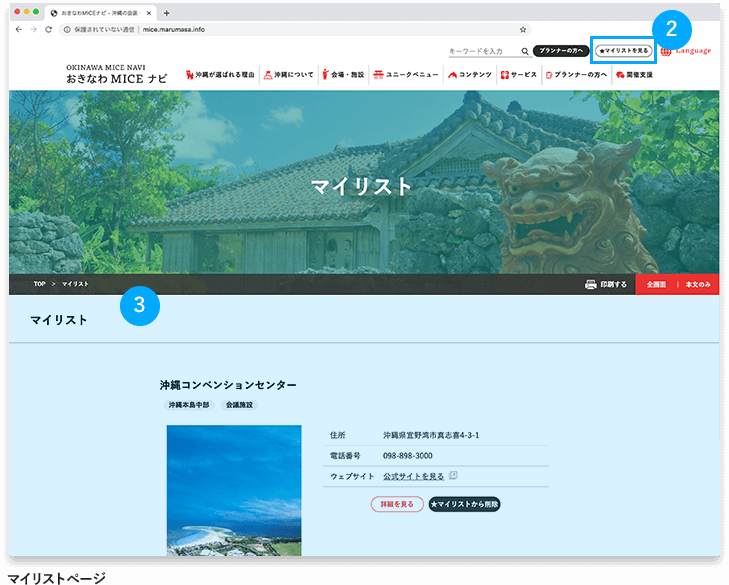Open the 開催支援 menu item
Viewport: 729px width, 585px height.
[633, 74]
